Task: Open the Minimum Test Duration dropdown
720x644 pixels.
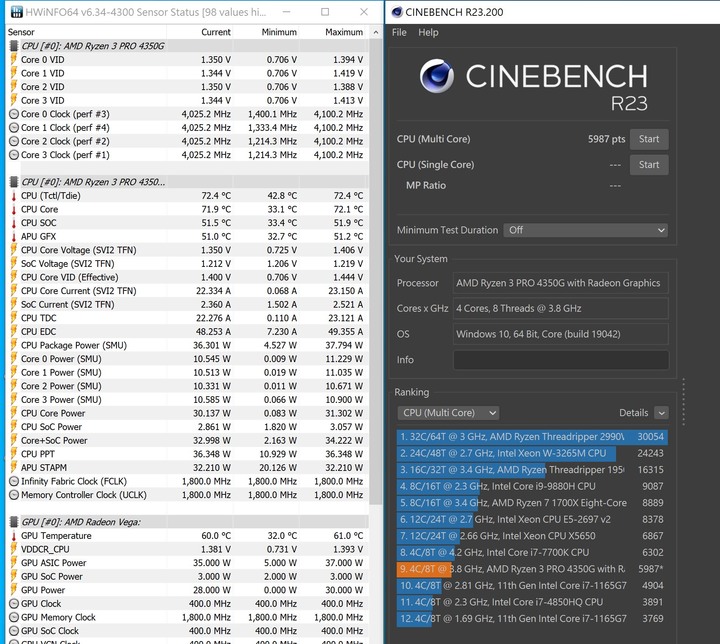Action: [585, 230]
